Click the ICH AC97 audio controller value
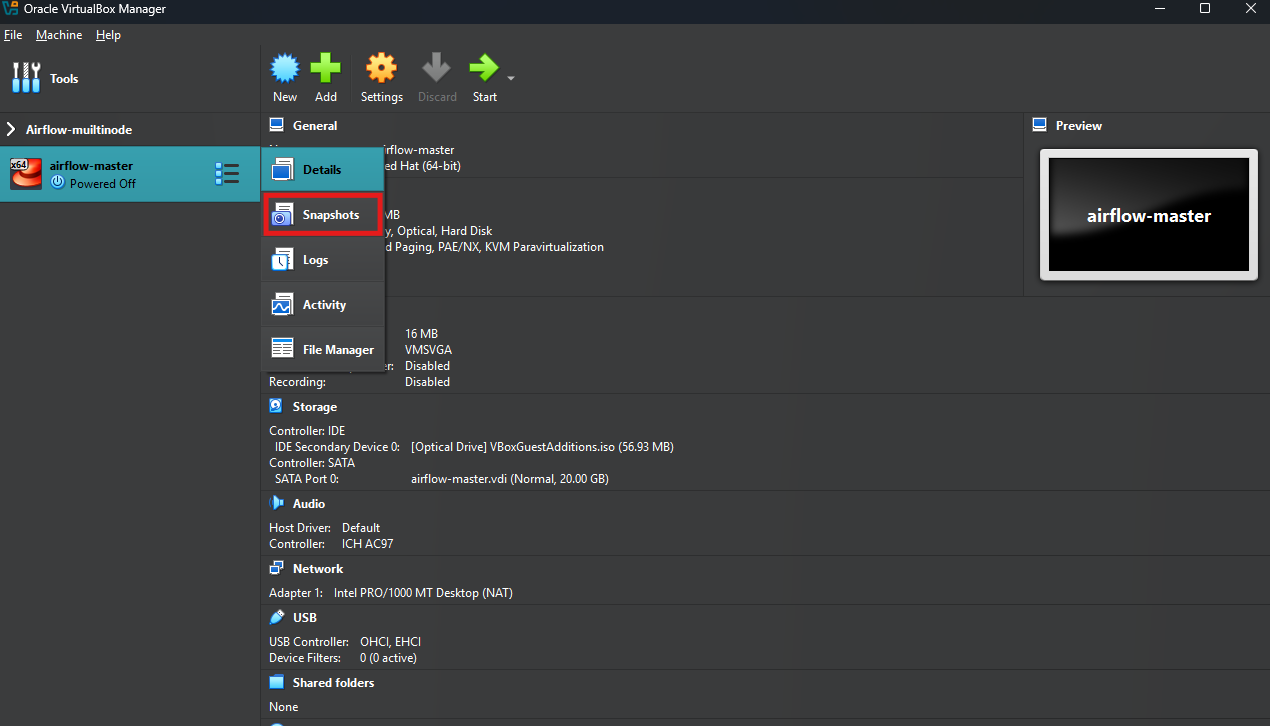 point(367,544)
